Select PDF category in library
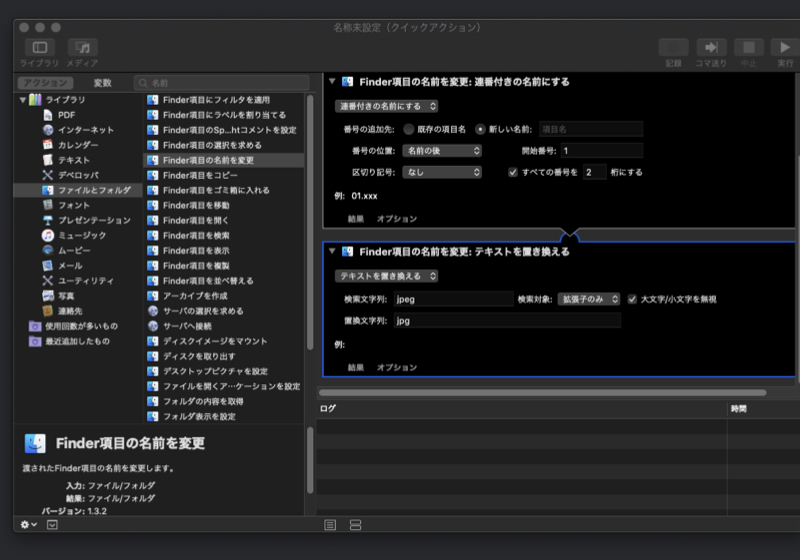 [66, 115]
